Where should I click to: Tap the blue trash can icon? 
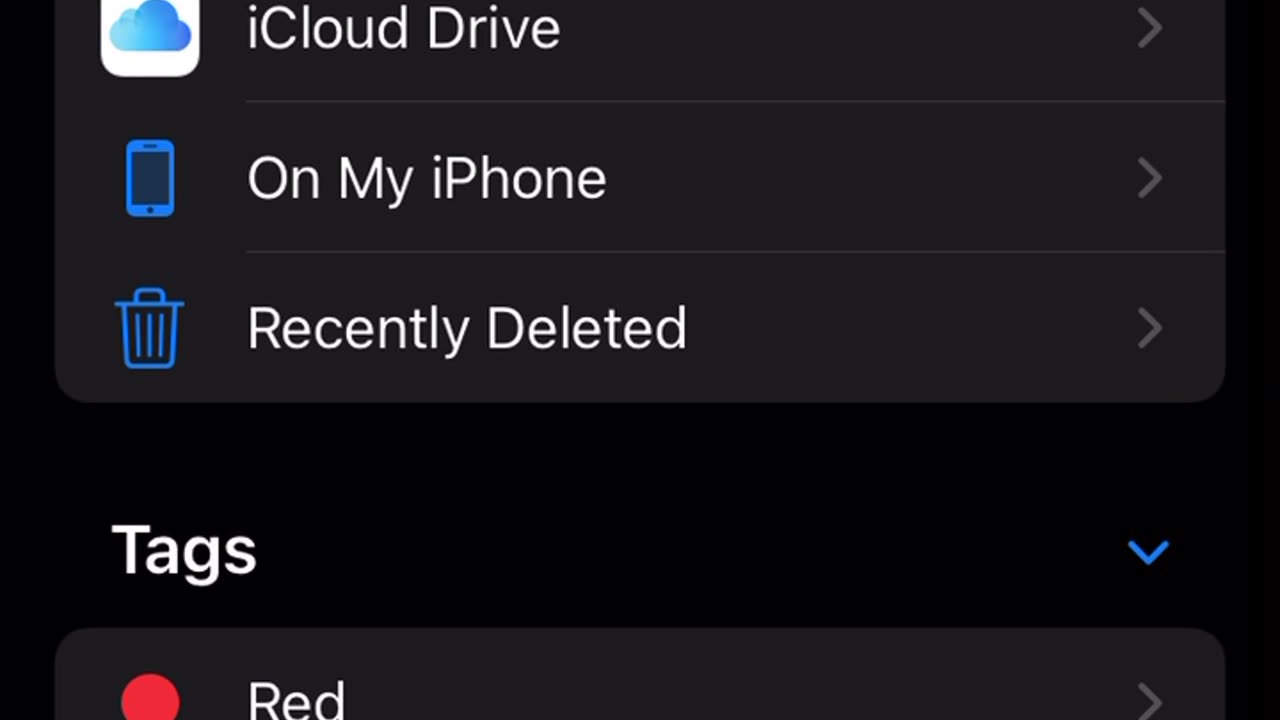150,328
